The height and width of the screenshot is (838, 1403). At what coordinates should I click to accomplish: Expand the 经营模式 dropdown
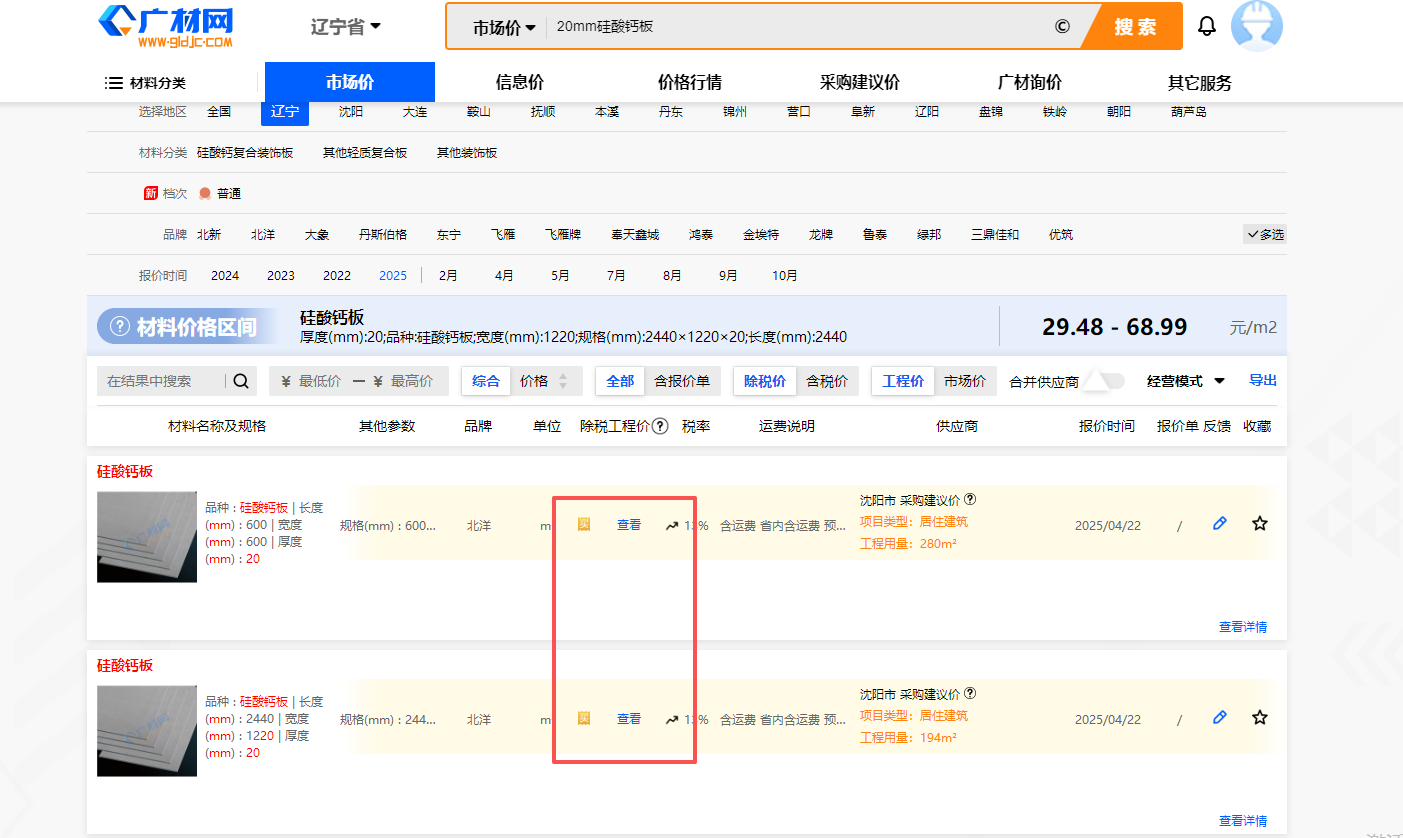[1185, 381]
